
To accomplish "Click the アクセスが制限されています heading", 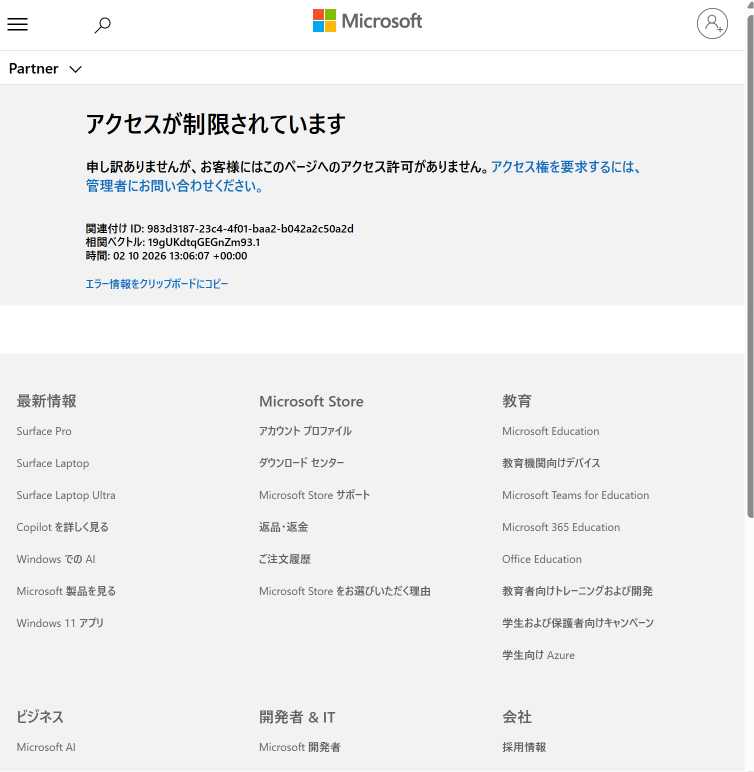I will (x=215, y=124).
